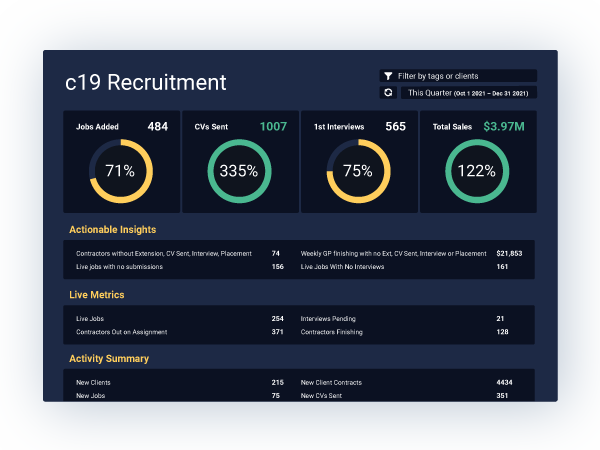This screenshot has height=450, width=600.
Task: Click the 1st Interviews 75% donut chart
Action: click(358, 170)
